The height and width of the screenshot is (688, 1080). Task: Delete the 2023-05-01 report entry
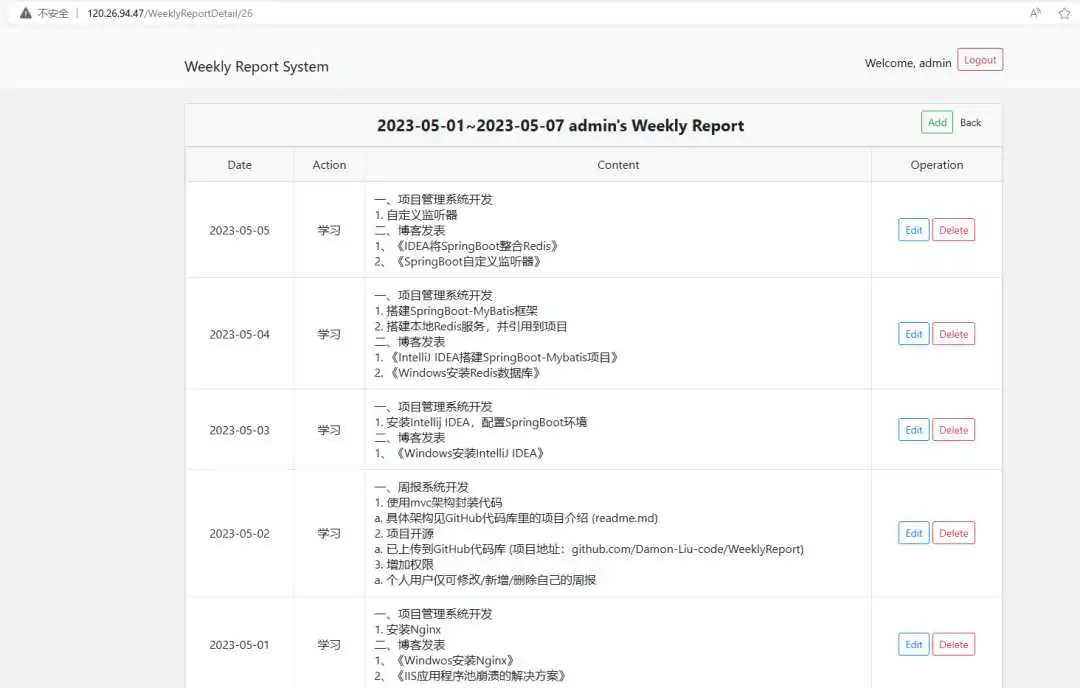pos(953,644)
